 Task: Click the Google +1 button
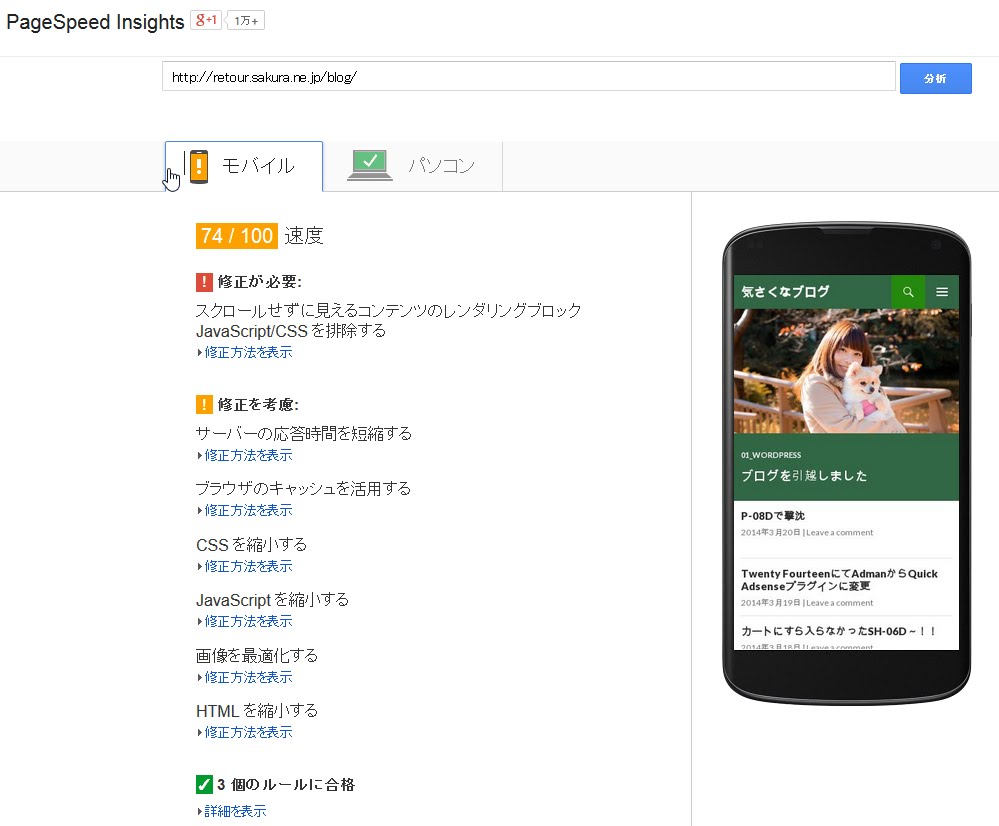(x=206, y=20)
